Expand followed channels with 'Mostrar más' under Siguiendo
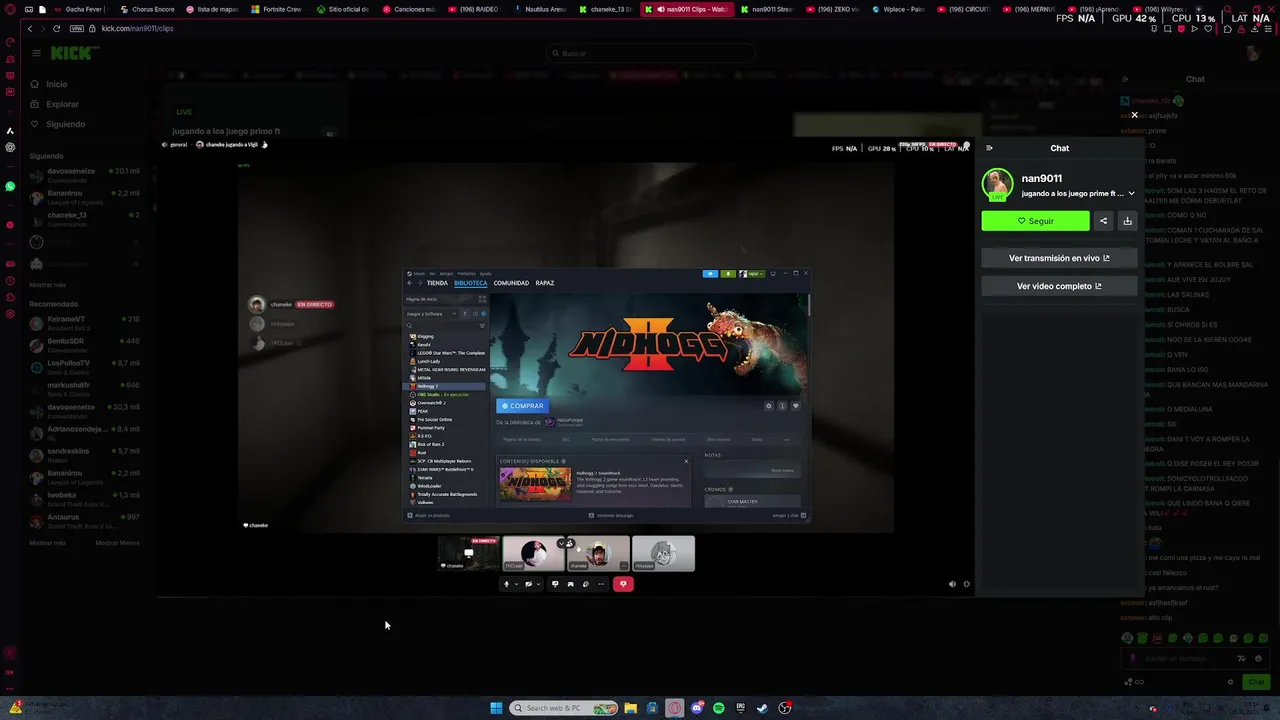The width and height of the screenshot is (1280, 720). 48,285
